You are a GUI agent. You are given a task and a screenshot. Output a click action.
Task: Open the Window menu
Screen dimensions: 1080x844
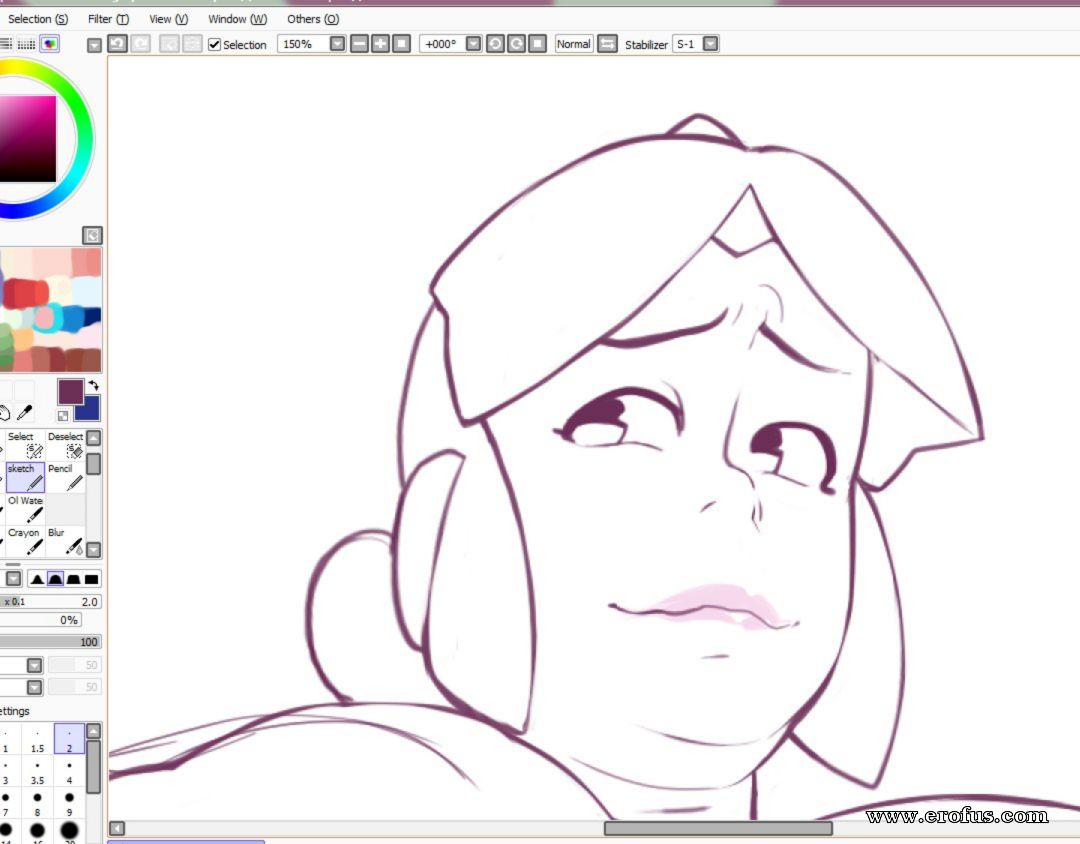[x=238, y=19]
